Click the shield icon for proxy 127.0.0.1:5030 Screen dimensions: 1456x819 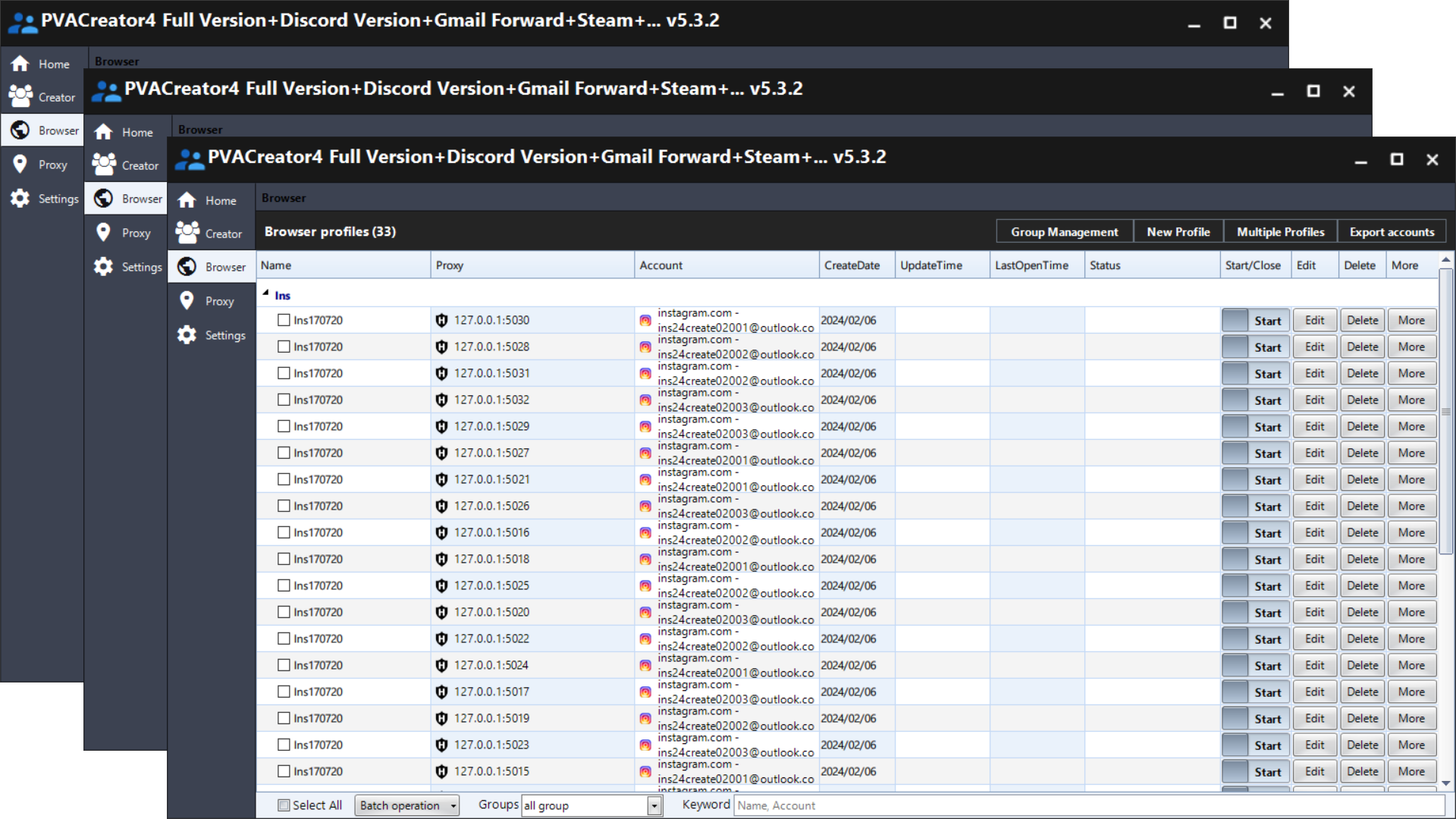tap(441, 321)
